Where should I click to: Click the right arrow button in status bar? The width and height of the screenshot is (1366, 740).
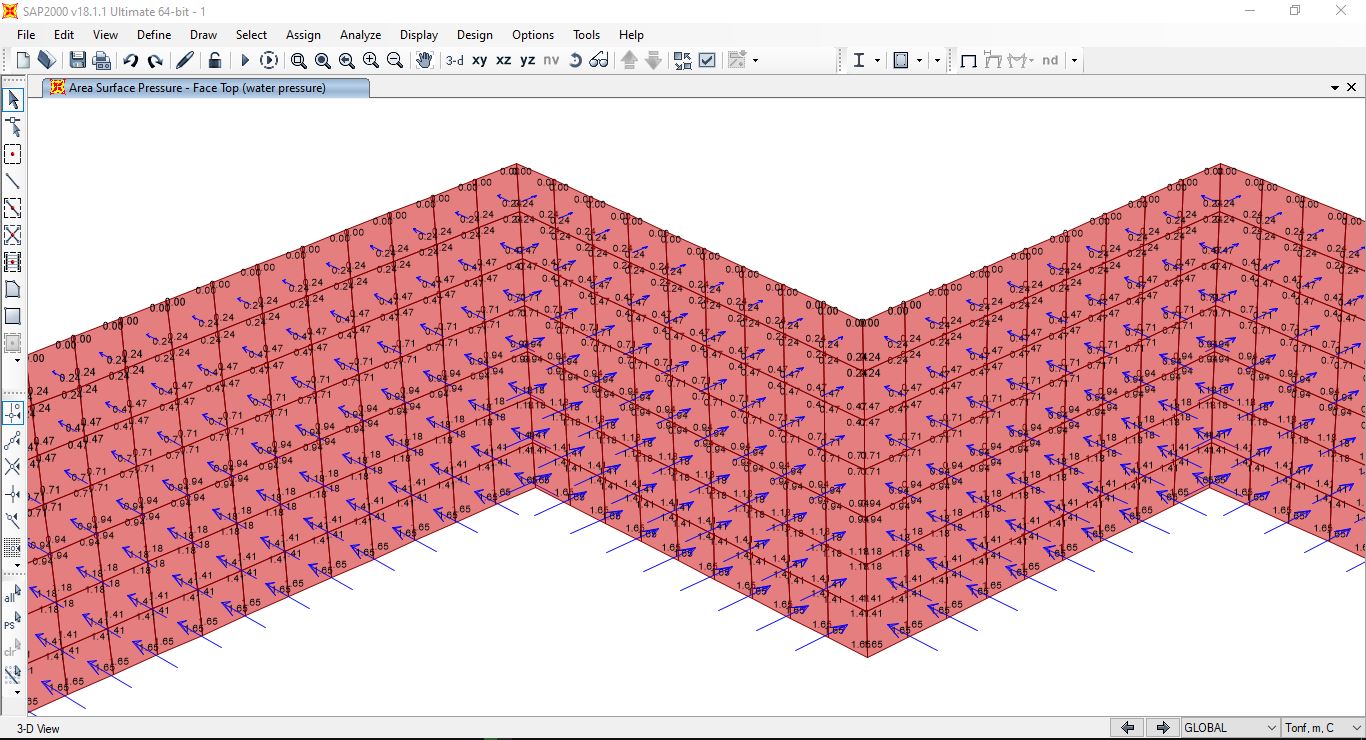point(1162,728)
